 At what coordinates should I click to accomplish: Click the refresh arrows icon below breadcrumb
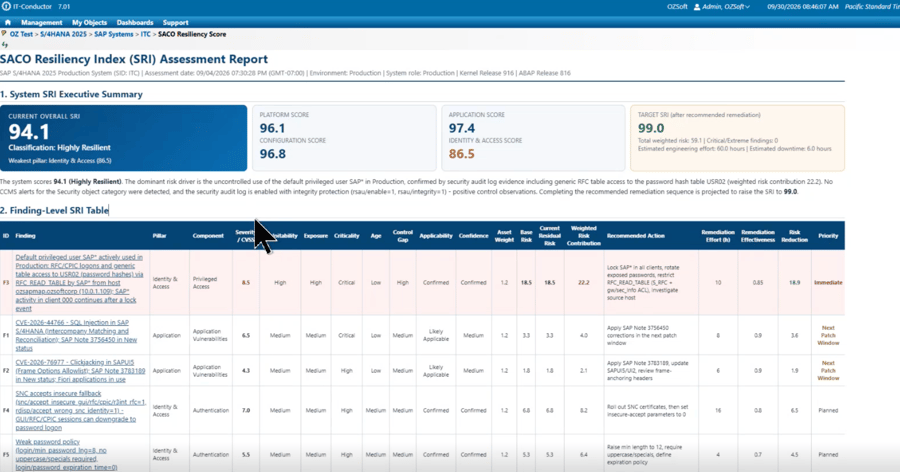point(5,44)
